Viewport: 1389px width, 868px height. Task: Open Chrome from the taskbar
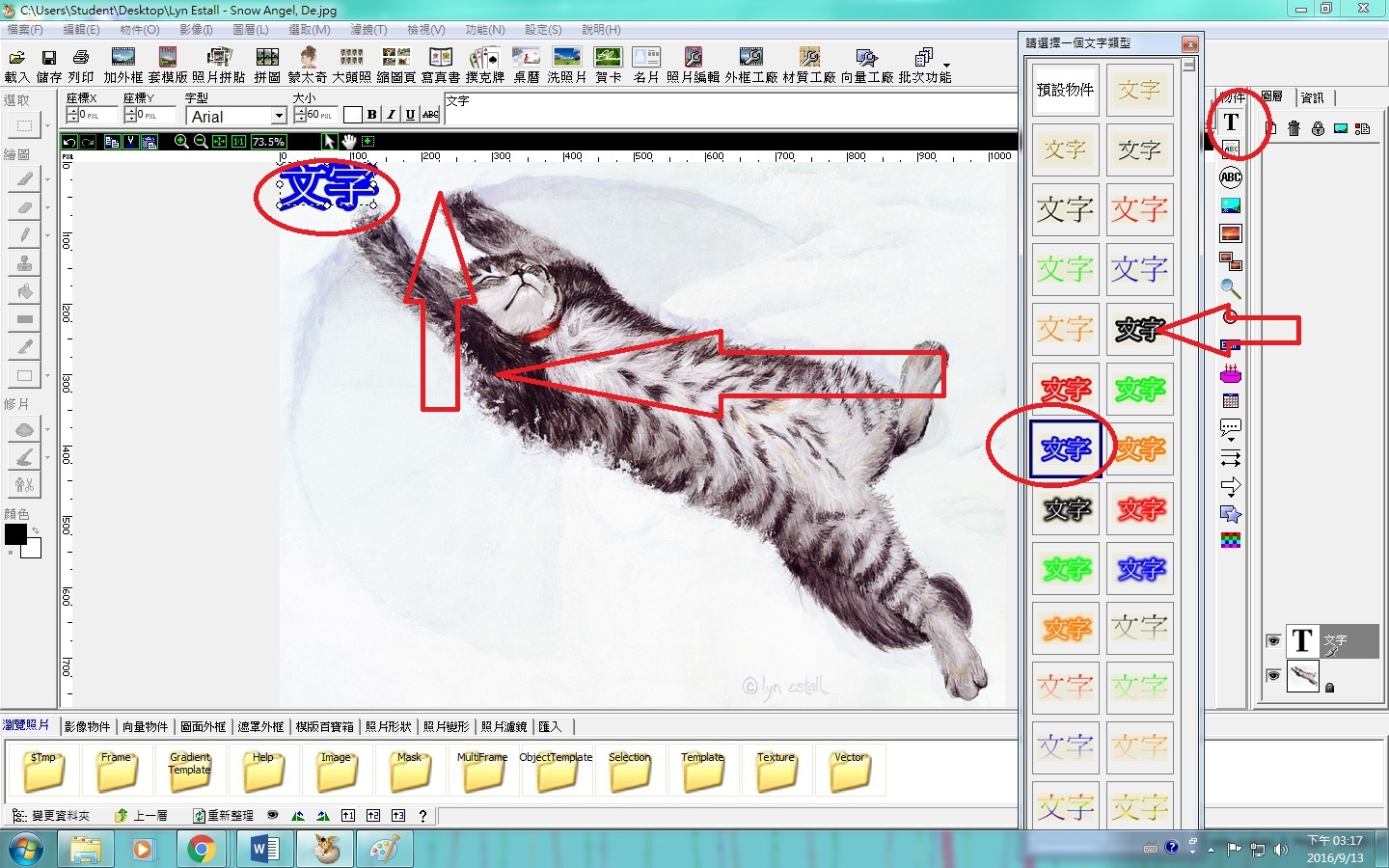coord(201,849)
